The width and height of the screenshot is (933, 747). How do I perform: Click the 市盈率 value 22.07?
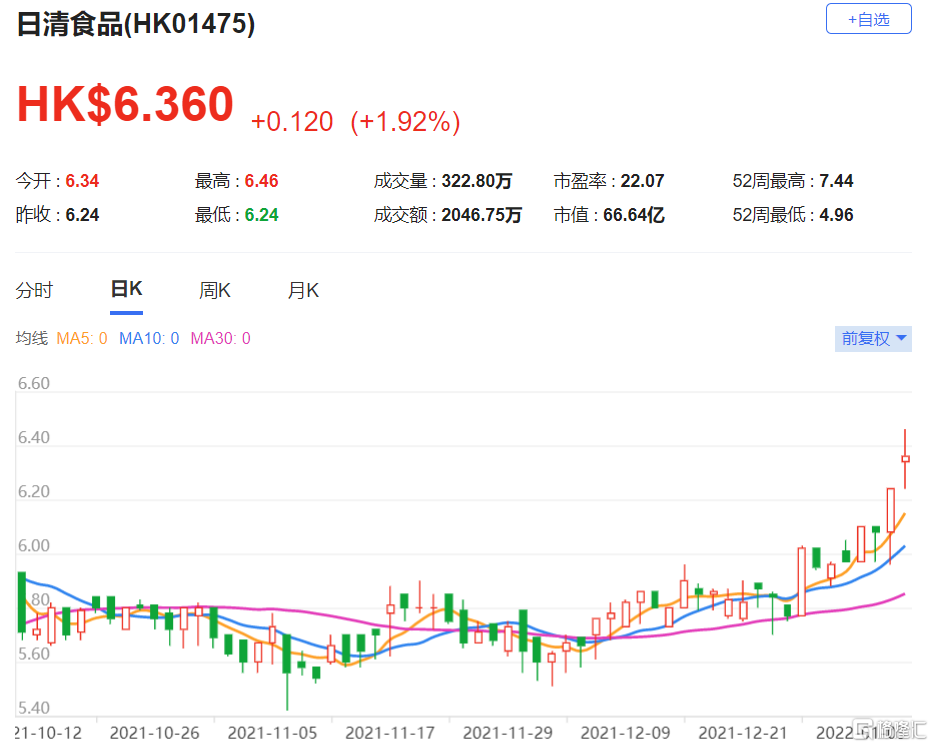[x=642, y=181]
